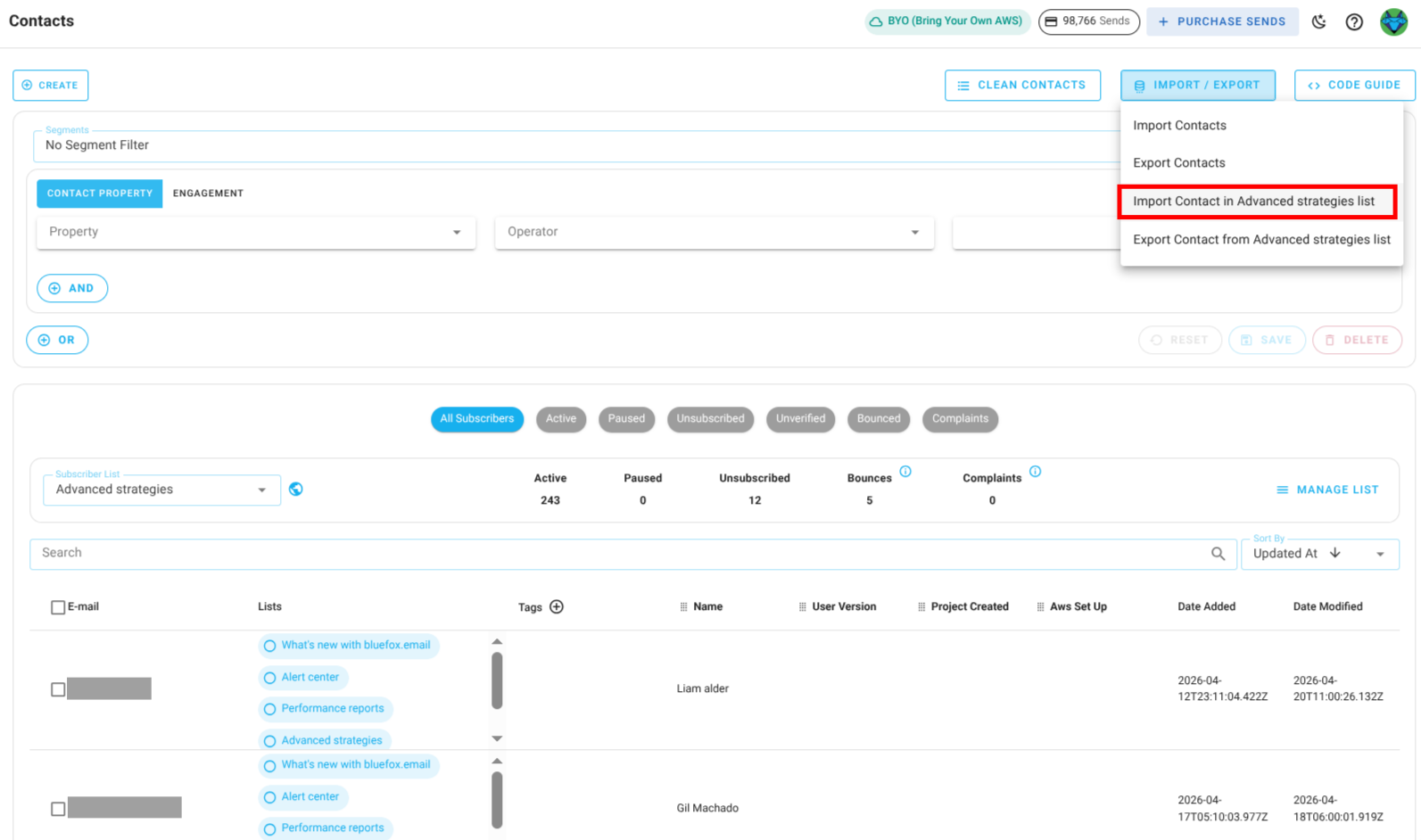Click the search magnifier icon

click(x=1218, y=554)
